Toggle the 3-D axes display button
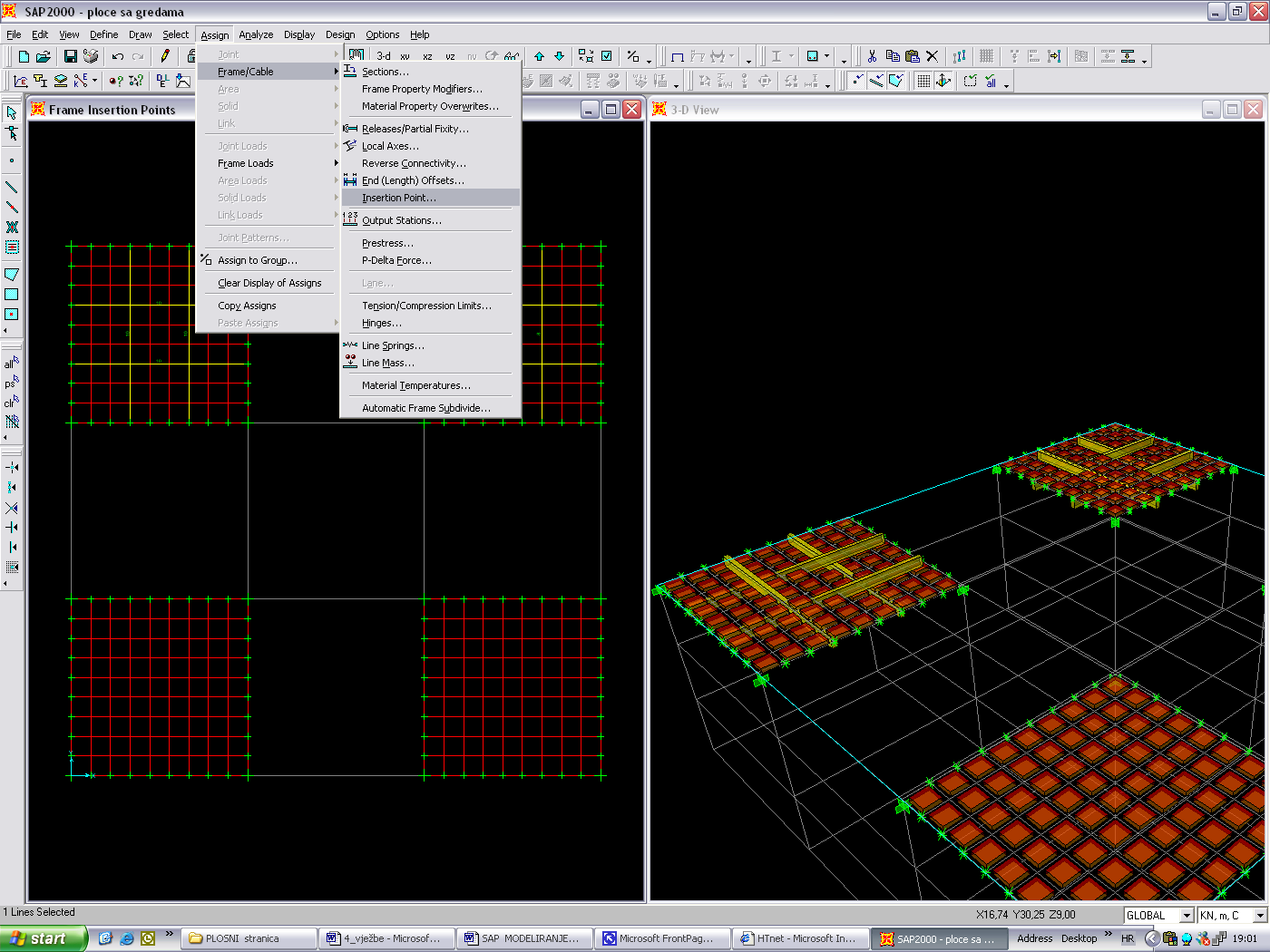 (x=943, y=81)
